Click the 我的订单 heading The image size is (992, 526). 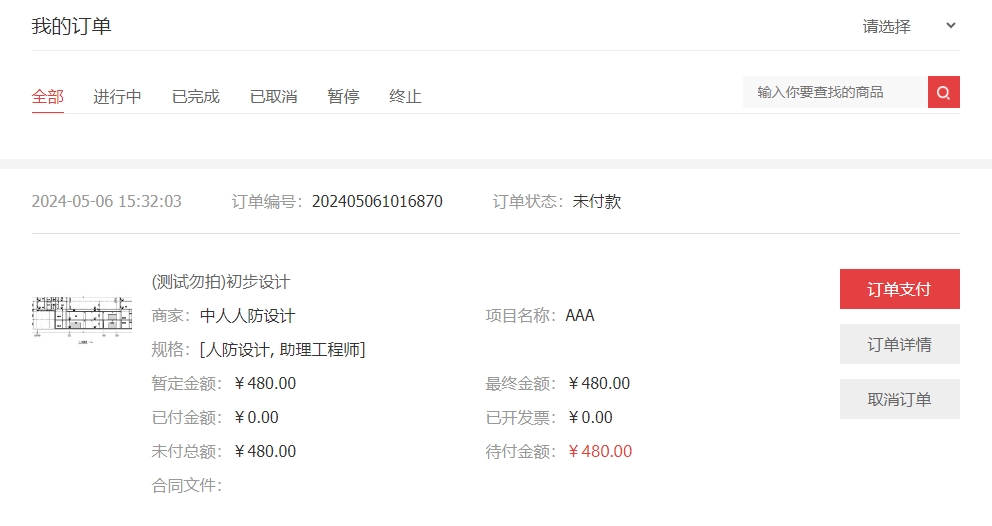[71, 27]
